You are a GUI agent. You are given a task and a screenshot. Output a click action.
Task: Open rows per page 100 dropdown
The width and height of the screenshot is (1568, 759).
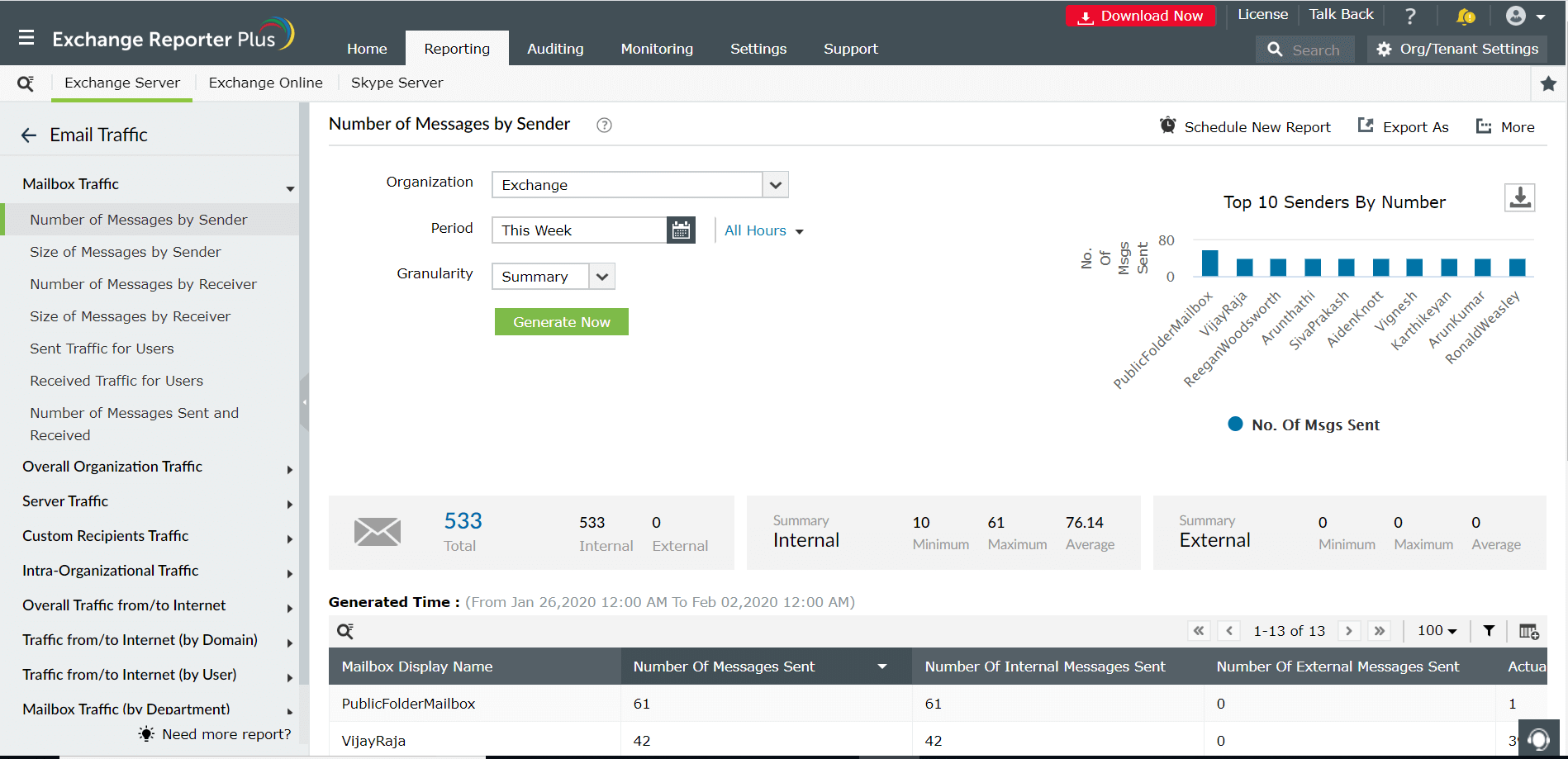pyautogui.click(x=1437, y=631)
